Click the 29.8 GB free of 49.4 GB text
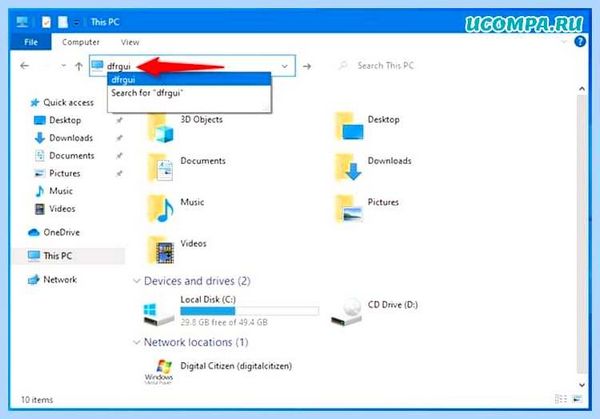This screenshot has width=600, height=419. point(224,322)
